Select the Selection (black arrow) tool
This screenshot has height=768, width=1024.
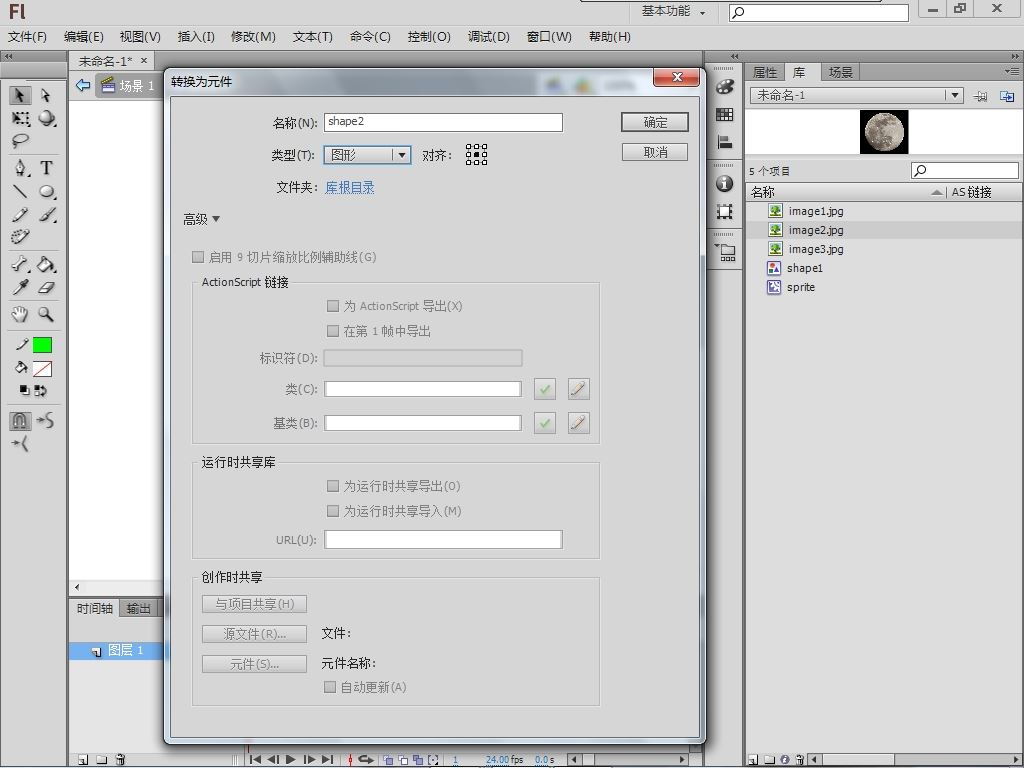click(x=20, y=95)
